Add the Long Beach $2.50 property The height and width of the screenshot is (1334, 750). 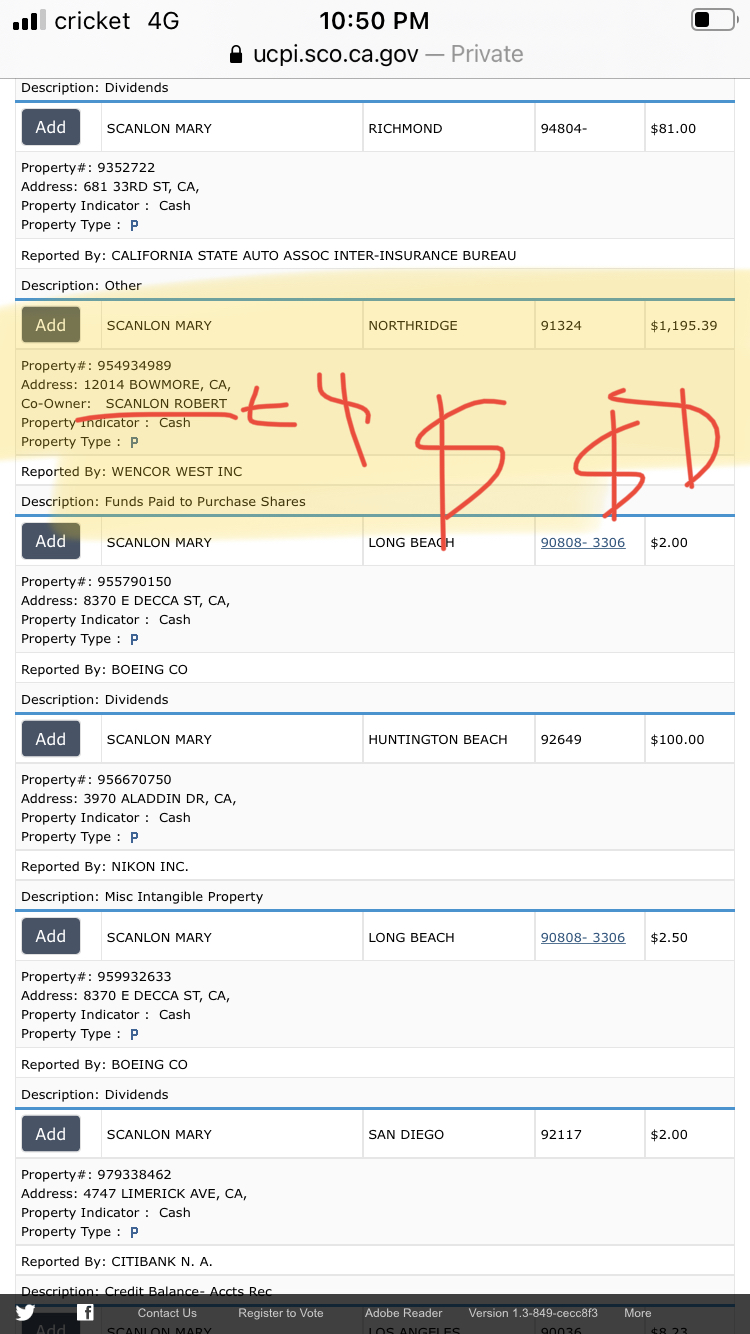51,937
